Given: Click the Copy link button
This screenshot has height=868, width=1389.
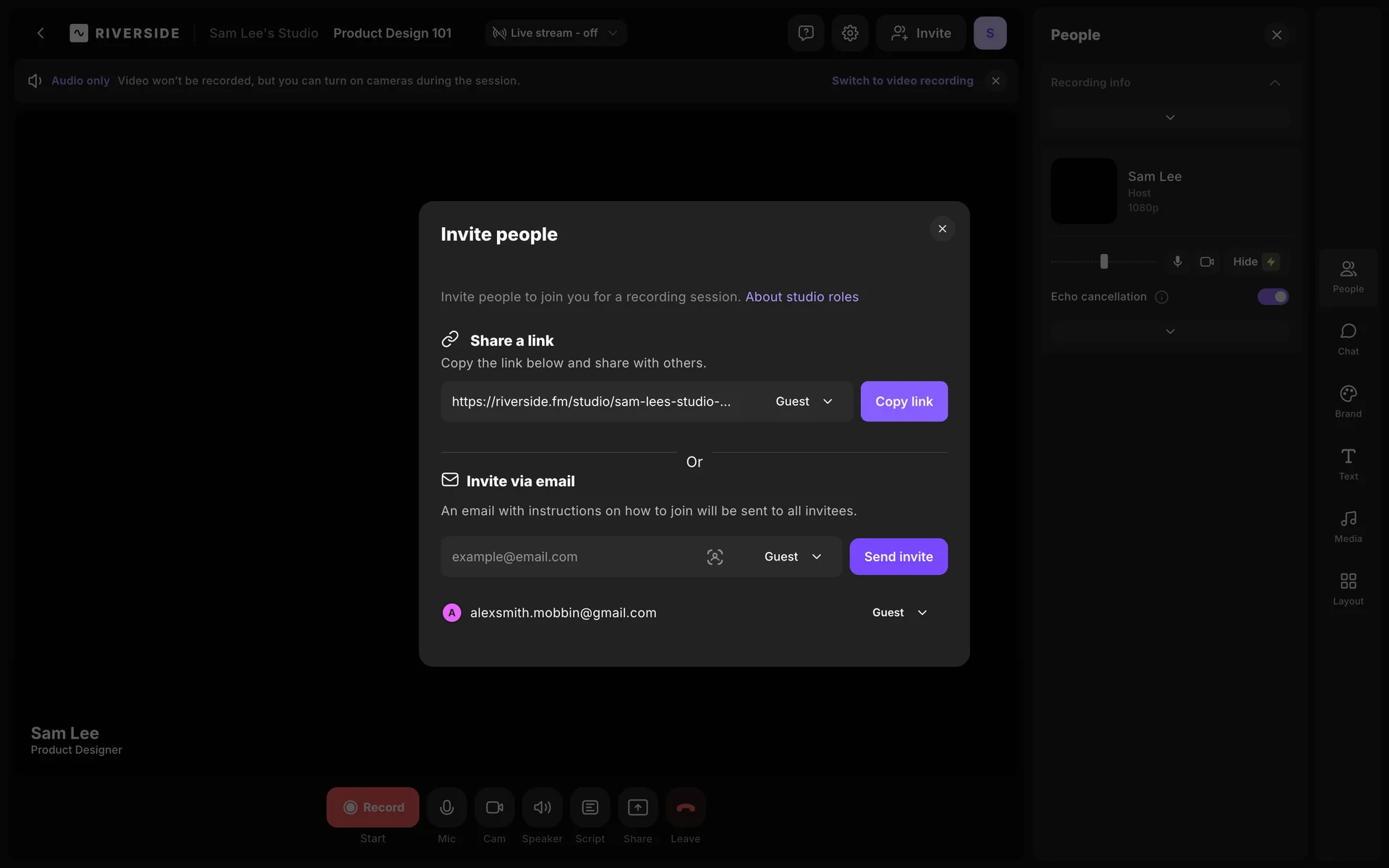Looking at the screenshot, I should pyautogui.click(x=904, y=401).
